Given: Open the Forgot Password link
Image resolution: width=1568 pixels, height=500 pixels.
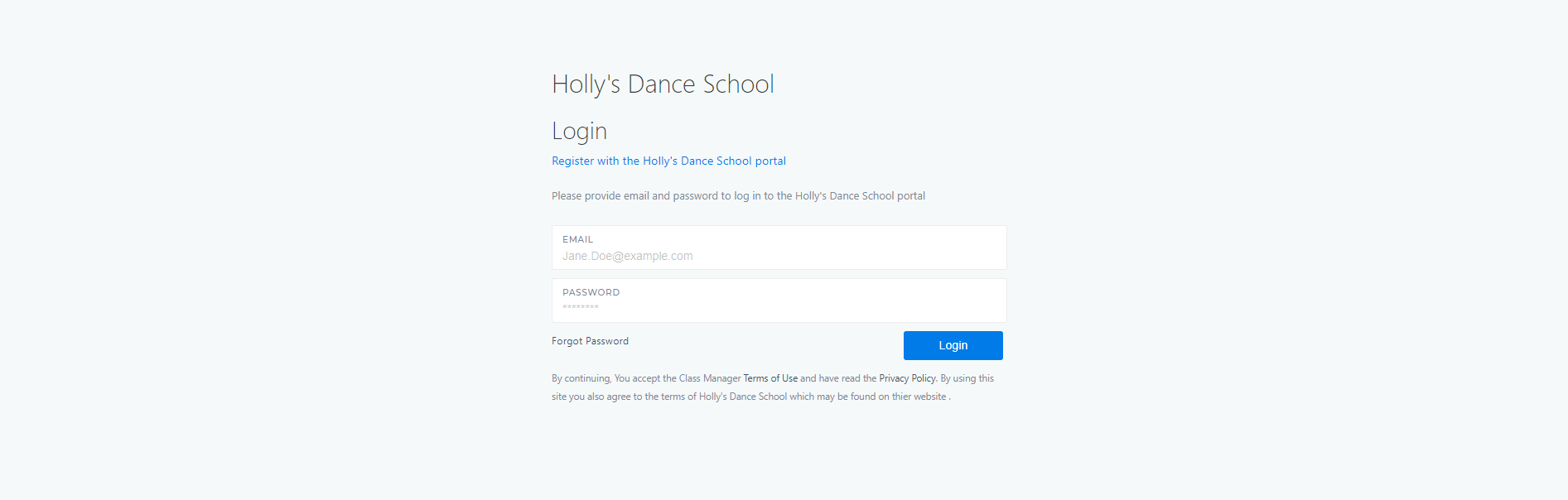Looking at the screenshot, I should click(x=590, y=341).
